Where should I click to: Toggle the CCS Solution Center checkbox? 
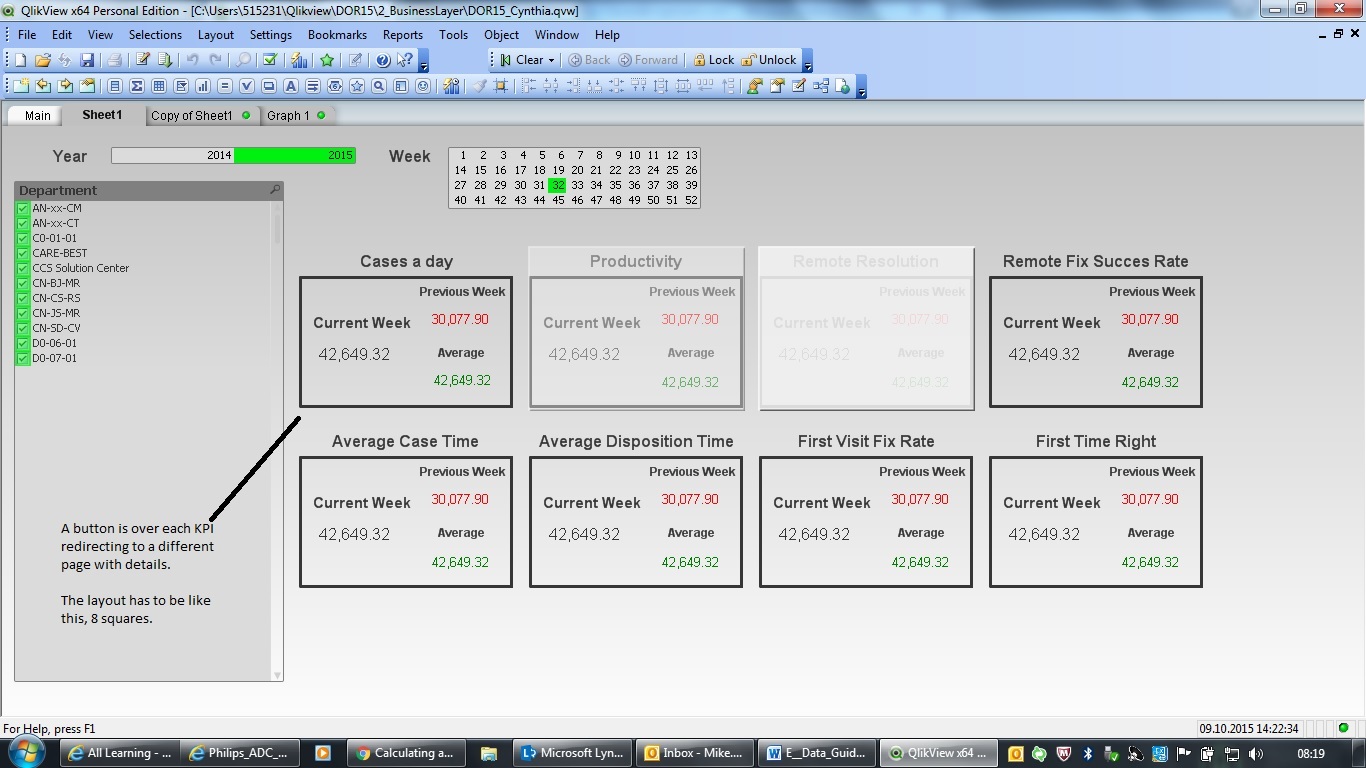pos(23,268)
